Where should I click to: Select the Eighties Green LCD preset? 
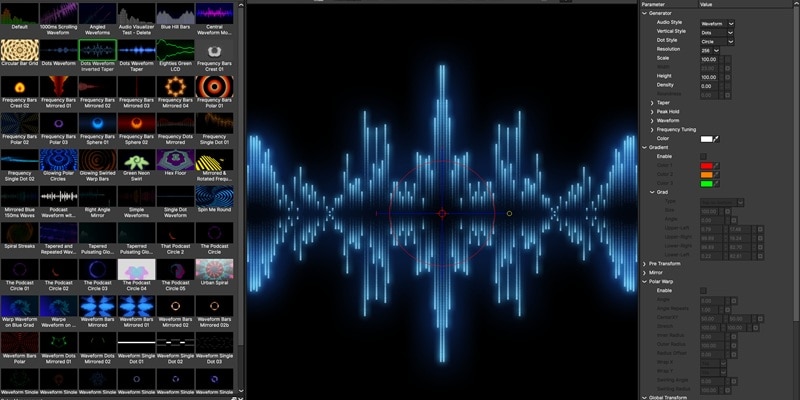click(176, 51)
